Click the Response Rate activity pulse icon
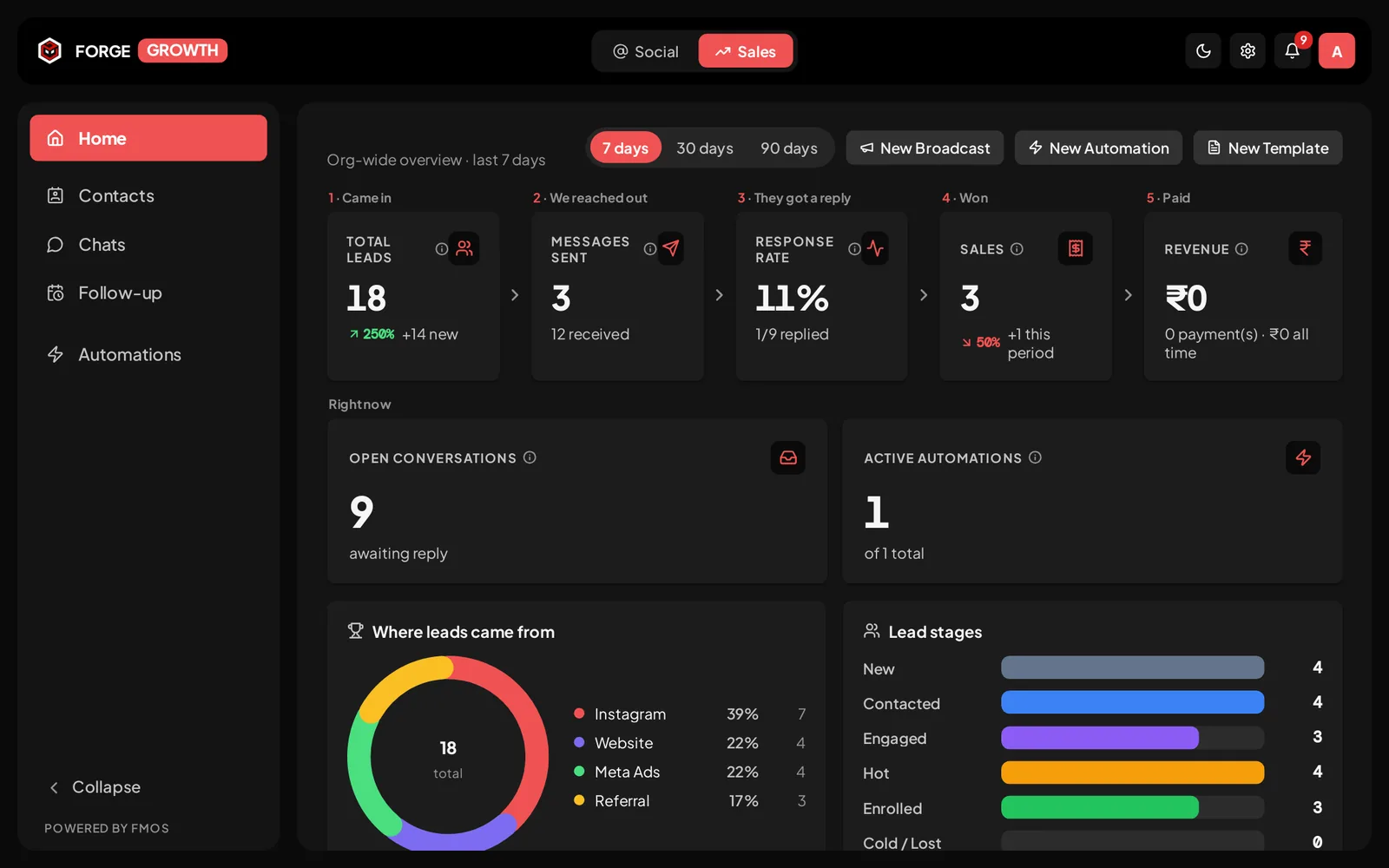The image size is (1389, 868). 875,248
